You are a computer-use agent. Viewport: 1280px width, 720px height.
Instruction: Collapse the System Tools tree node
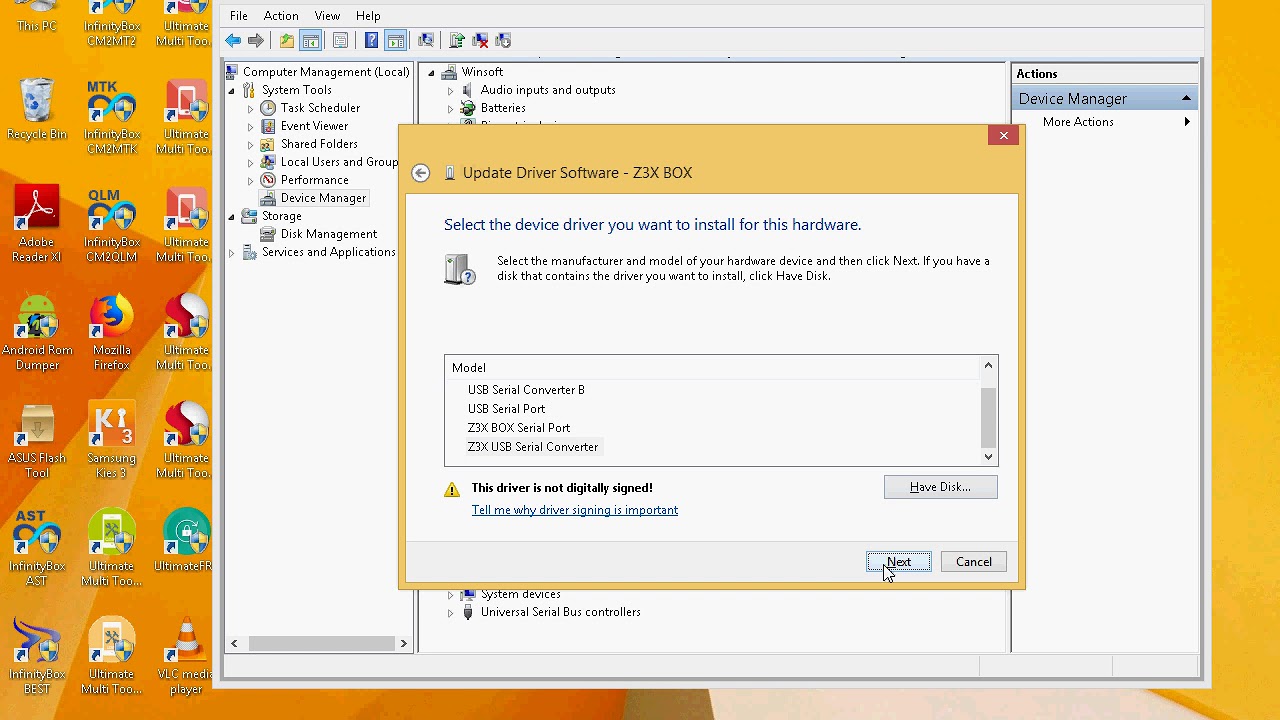[x=232, y=90]
